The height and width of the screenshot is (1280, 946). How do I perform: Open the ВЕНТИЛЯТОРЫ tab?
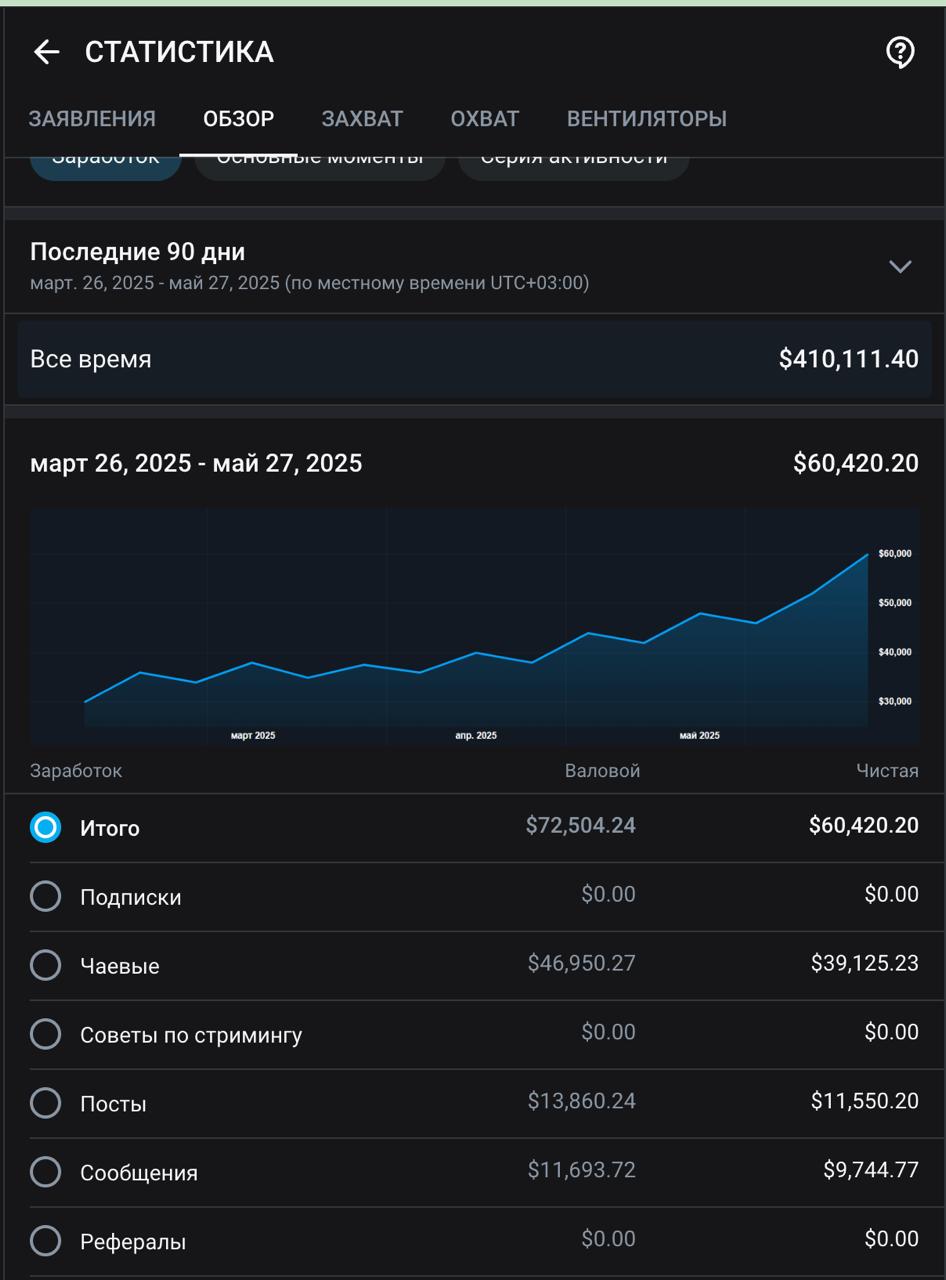point(647,119)
